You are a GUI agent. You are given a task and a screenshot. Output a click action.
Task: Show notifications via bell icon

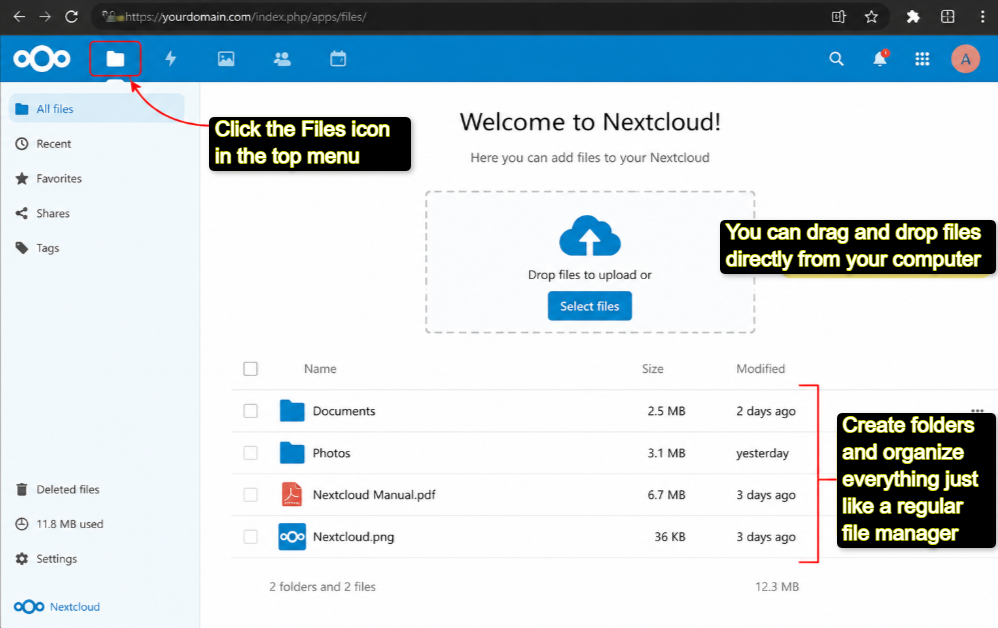pos(880,59)
